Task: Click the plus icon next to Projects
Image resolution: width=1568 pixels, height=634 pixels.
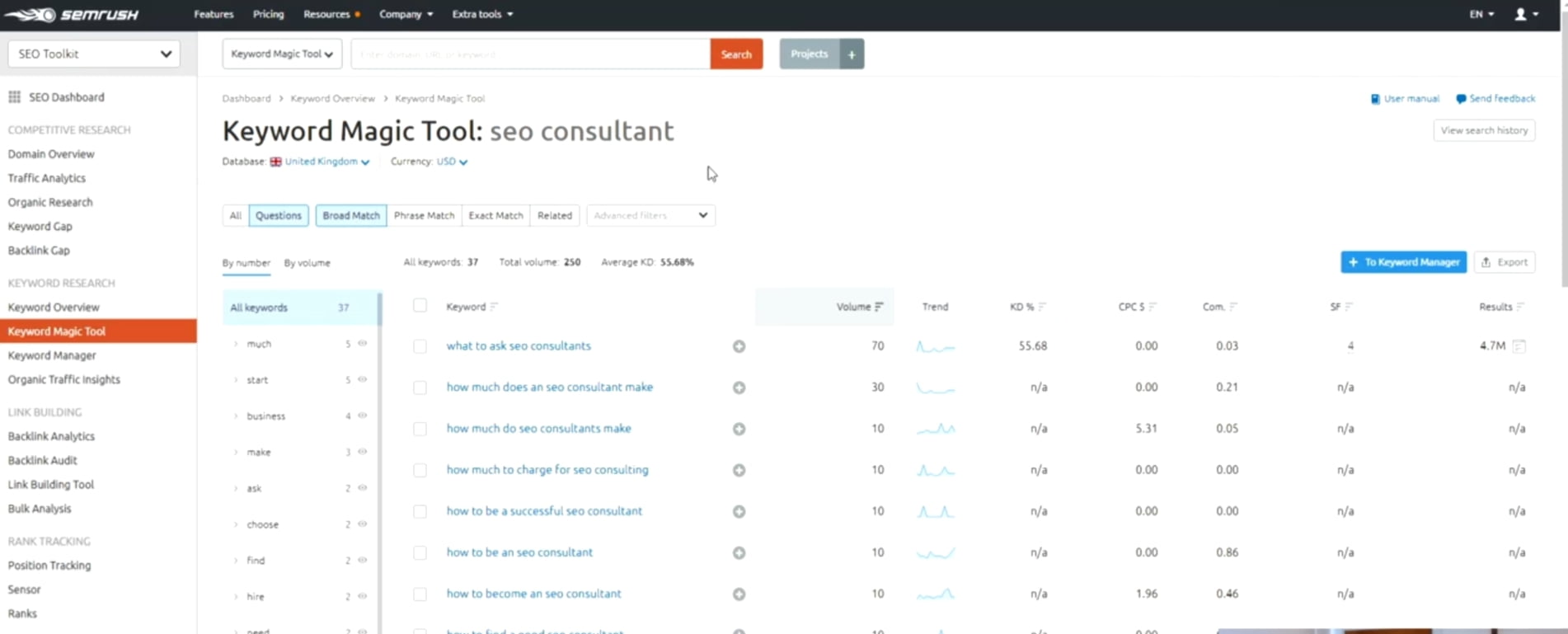Action: [x=852, y=54]
